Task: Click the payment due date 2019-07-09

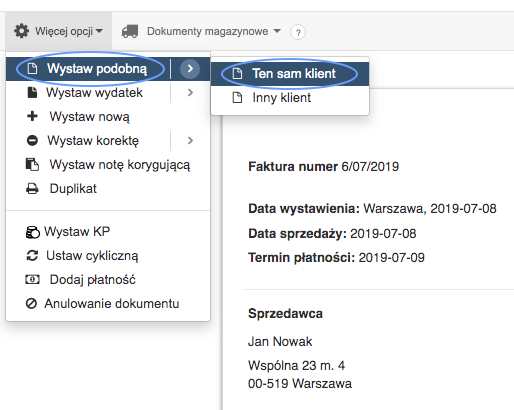Action: pos(392,258)
